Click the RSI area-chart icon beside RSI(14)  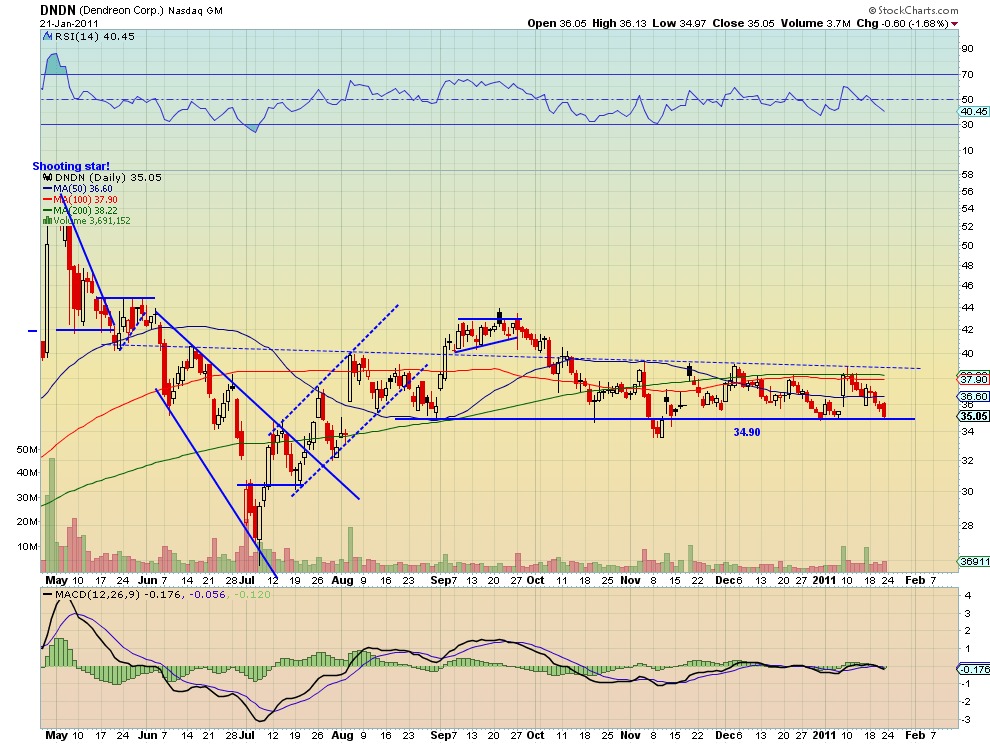tap(47, 37)
